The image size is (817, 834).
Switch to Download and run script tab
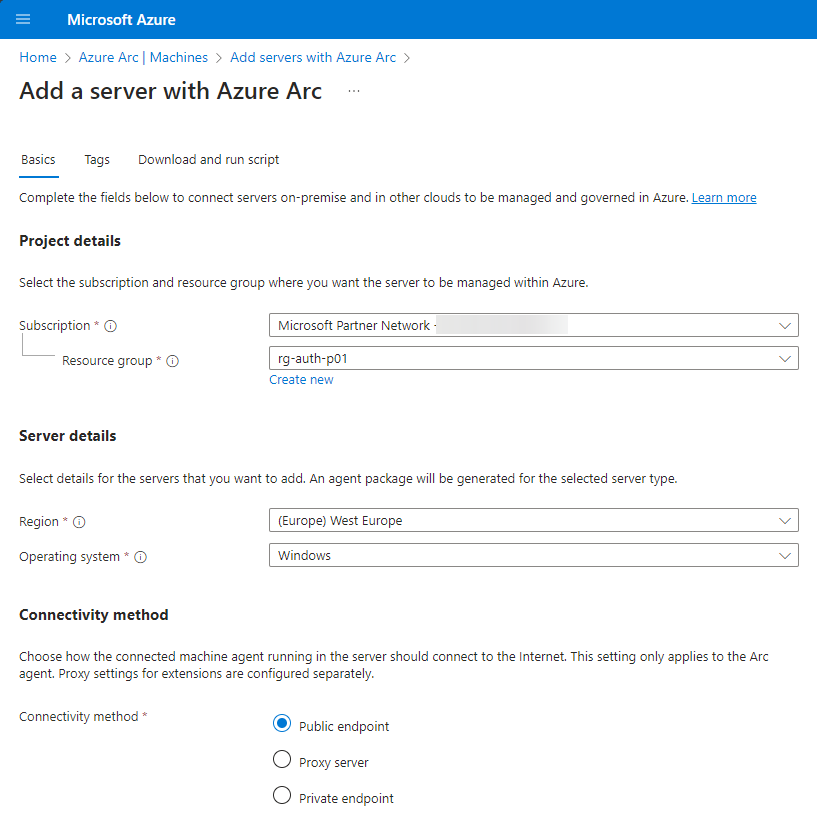click(209, 160)
